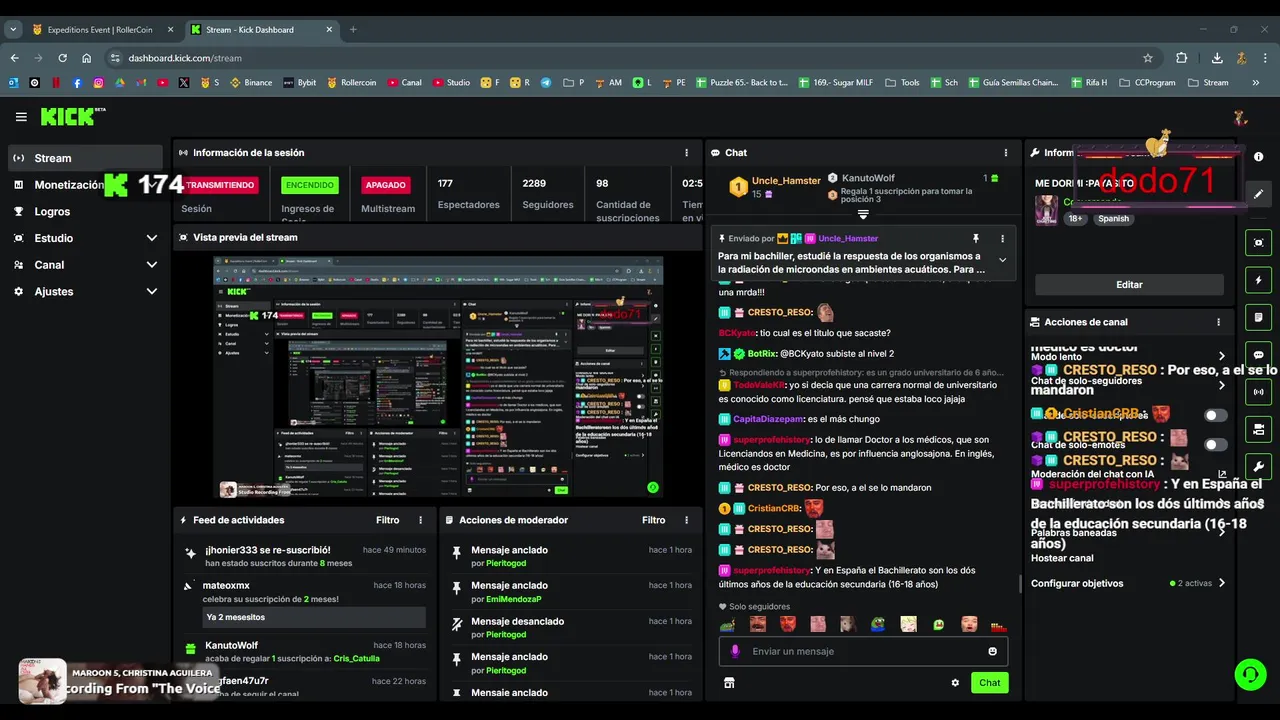The height and width of the screenshot is (720, 1280).
Task: Open the Instagram bookmark icon
Action: pyautogui.click(x=98, y=83)
